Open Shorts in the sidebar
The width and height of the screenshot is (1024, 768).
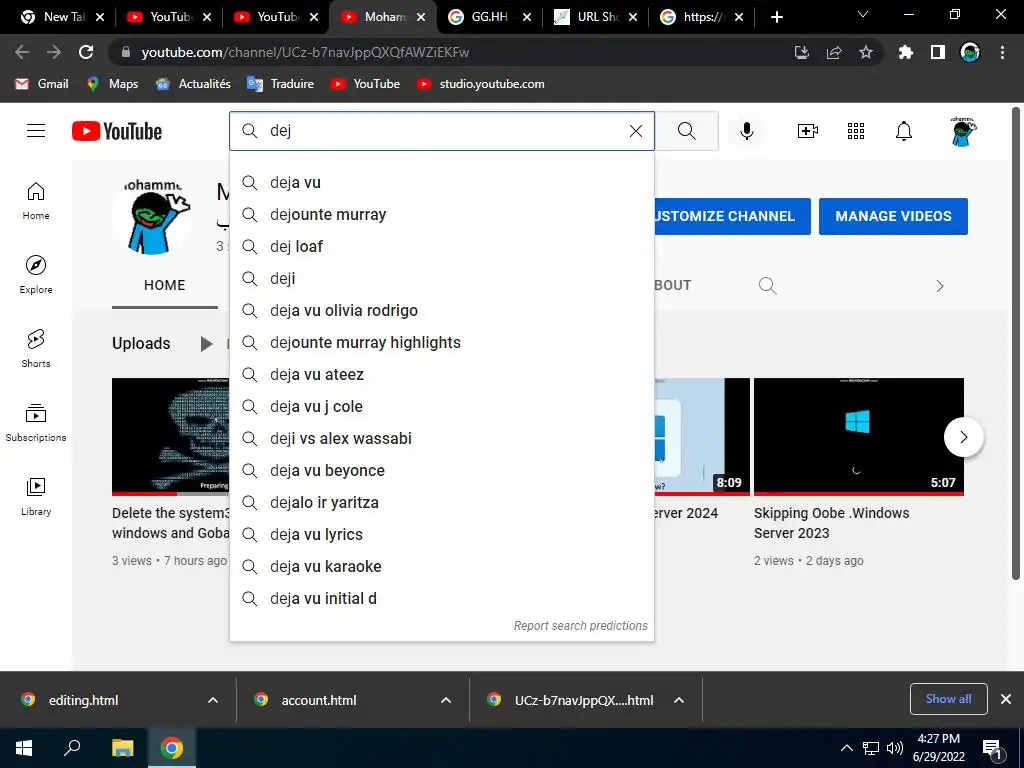click(36, 349)
